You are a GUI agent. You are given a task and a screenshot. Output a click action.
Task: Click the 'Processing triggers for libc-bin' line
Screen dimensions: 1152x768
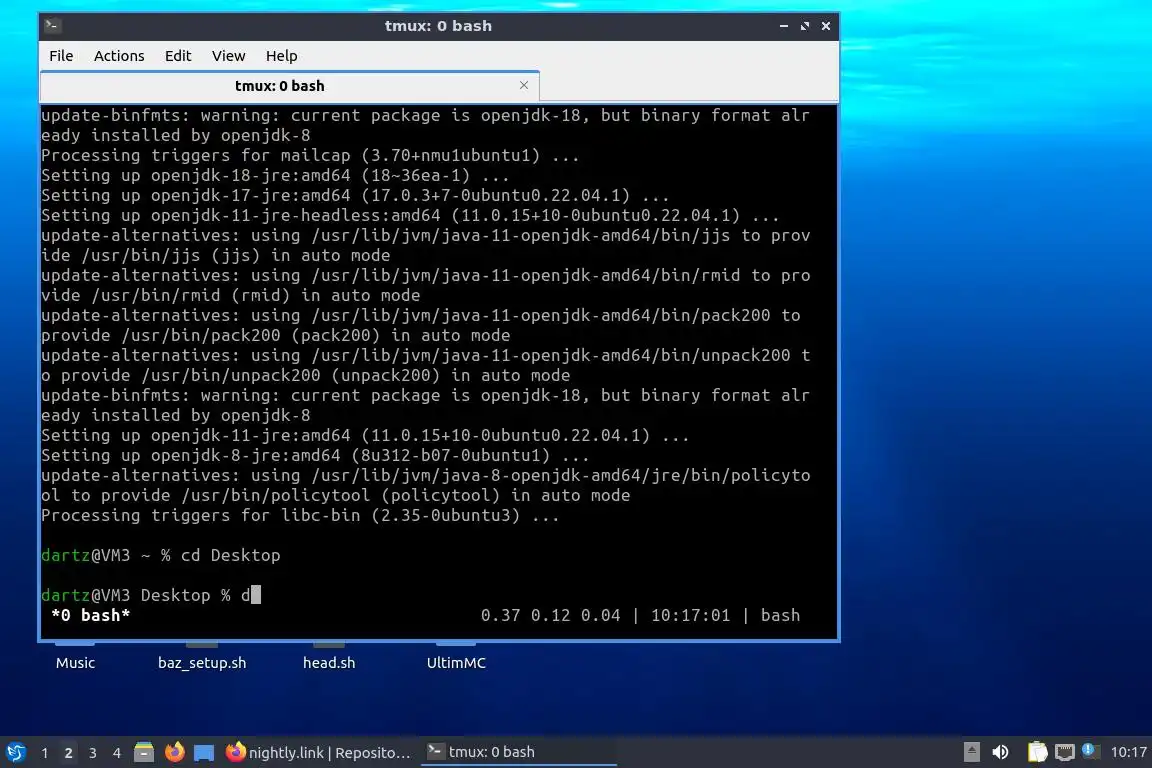click(300, 515)
